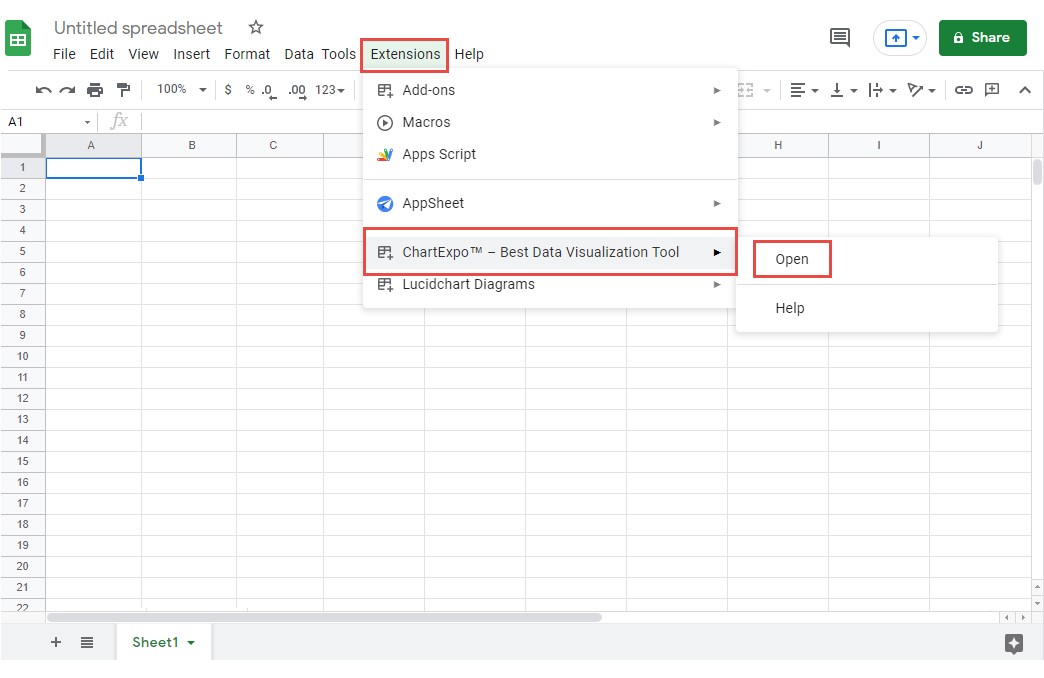Increase decimal places
The height and width of the screenshot is (678, 1044).
pyautogui.click(x=297, y=91)
